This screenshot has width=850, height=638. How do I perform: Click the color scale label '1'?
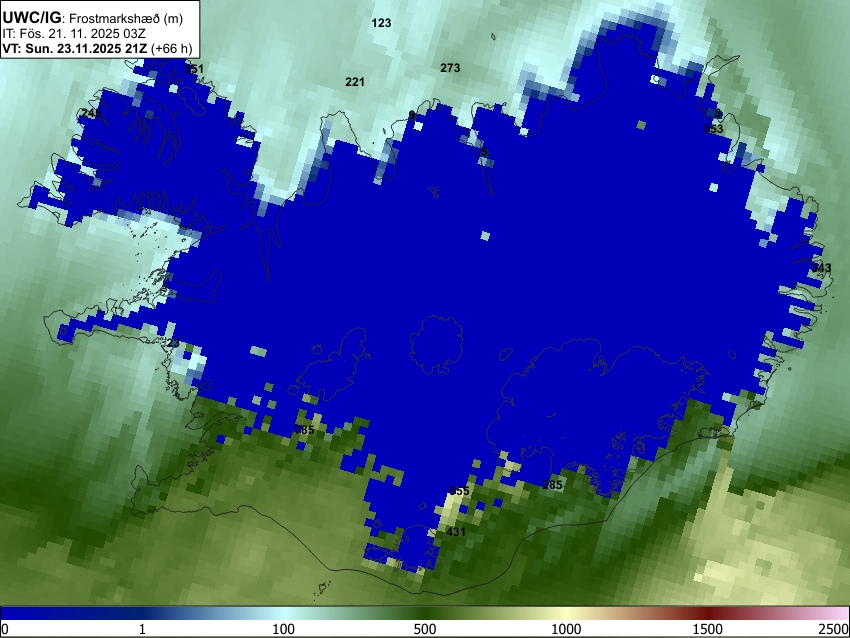(x=142, y=629)
